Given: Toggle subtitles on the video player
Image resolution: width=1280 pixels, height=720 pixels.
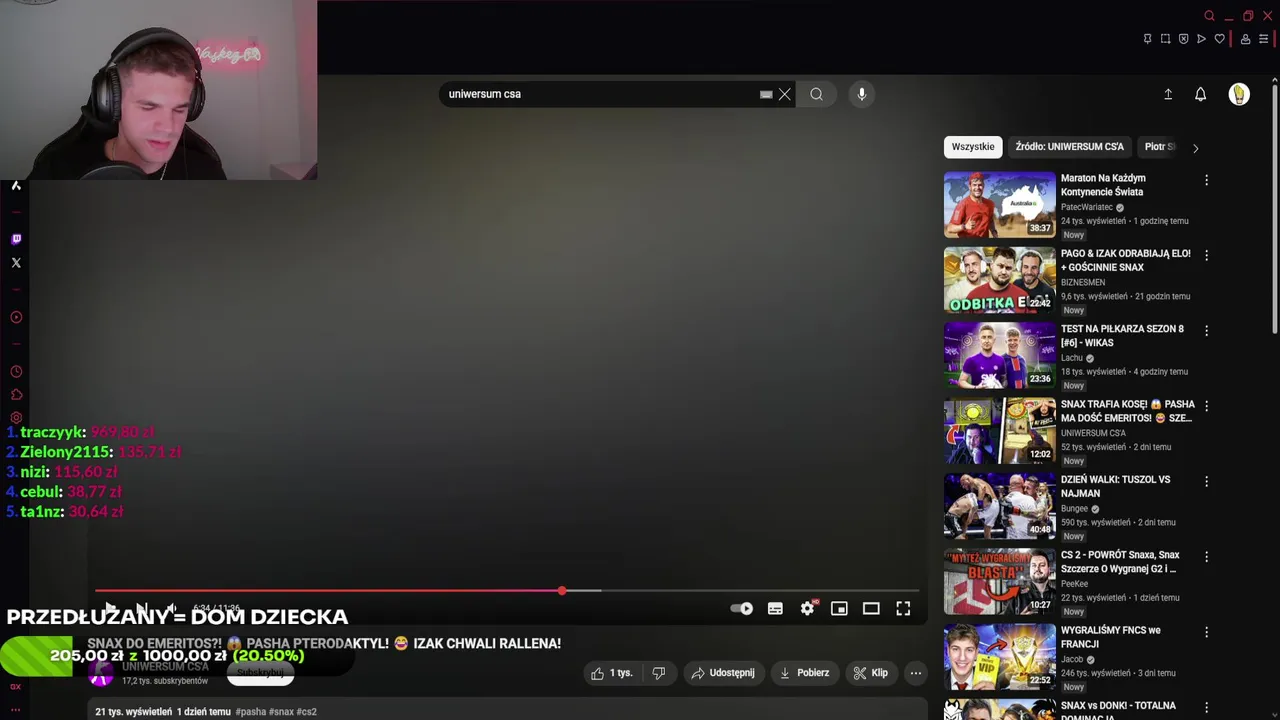Looking at the screenshot, I should [x=775, y=609].
